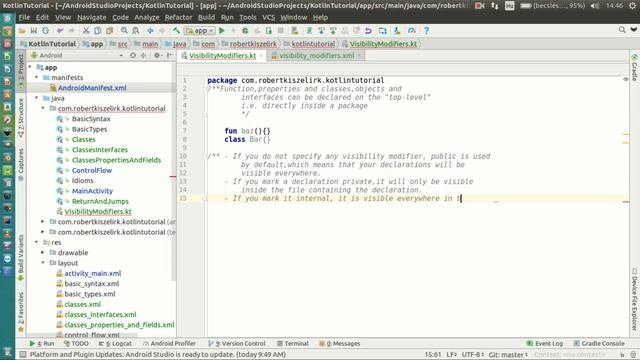This screenshot has height=360, width=640.
Task: Select activity_main.xml in layout folder
Action: tap(93, 273)
